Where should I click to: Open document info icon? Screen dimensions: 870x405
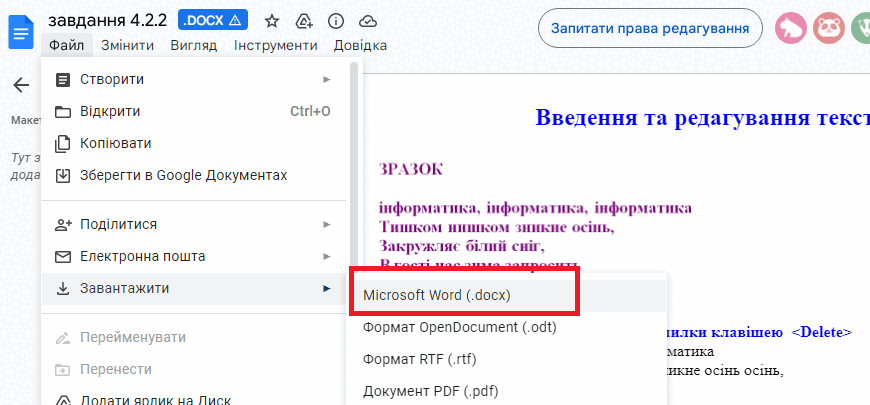(336, 21)
